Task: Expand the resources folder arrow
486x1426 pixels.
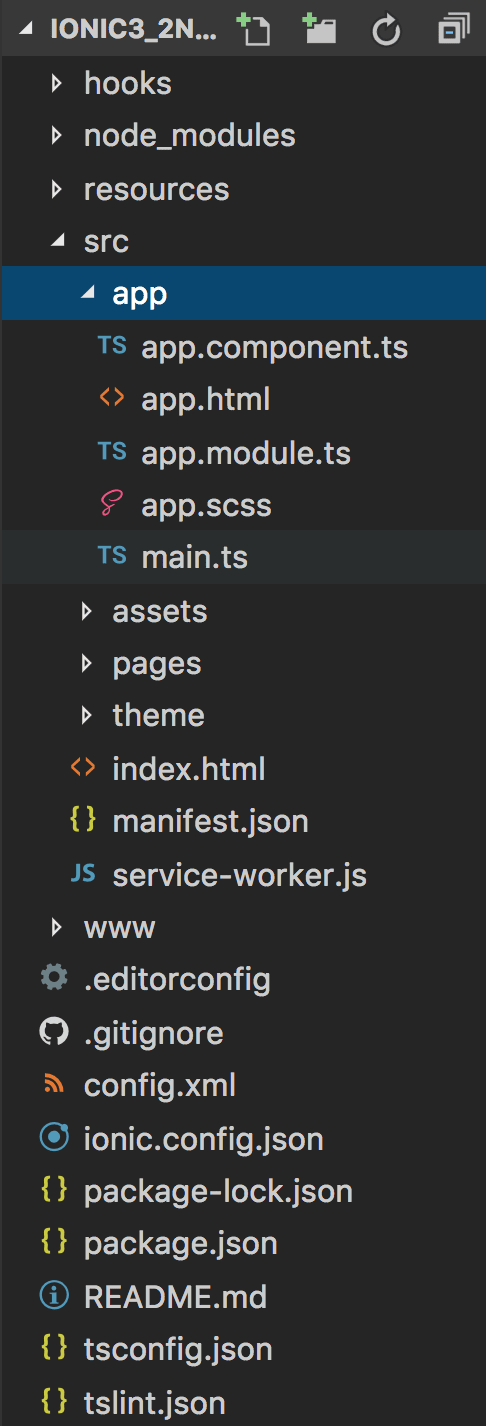Action: 57,188
